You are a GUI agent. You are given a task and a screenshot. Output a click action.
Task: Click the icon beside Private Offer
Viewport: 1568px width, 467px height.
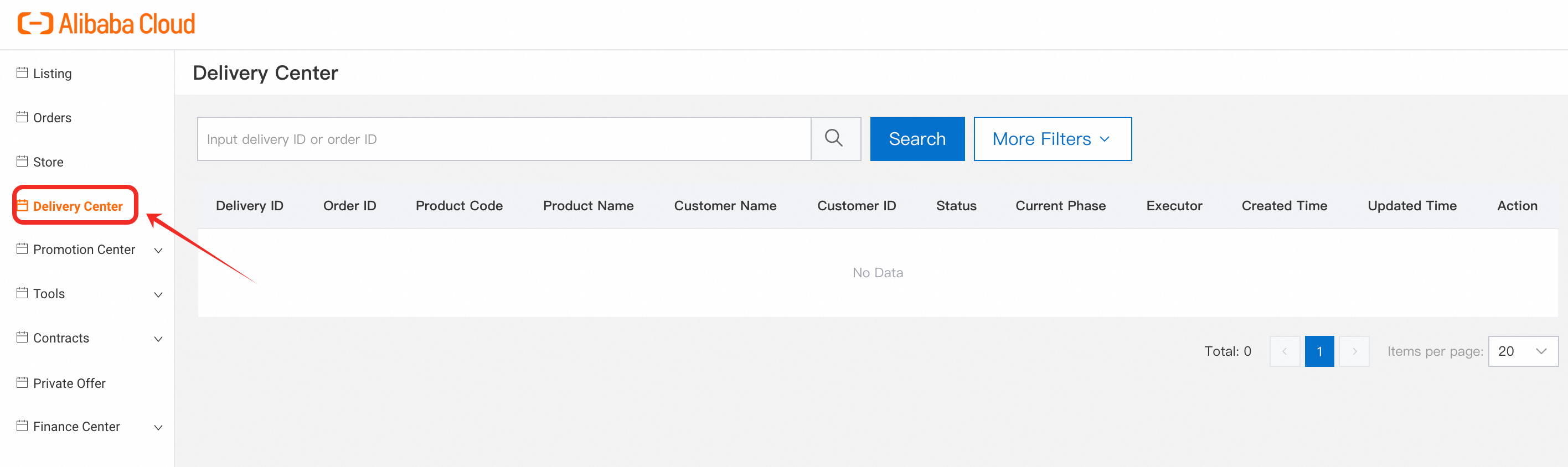click(x=22, y=383)
